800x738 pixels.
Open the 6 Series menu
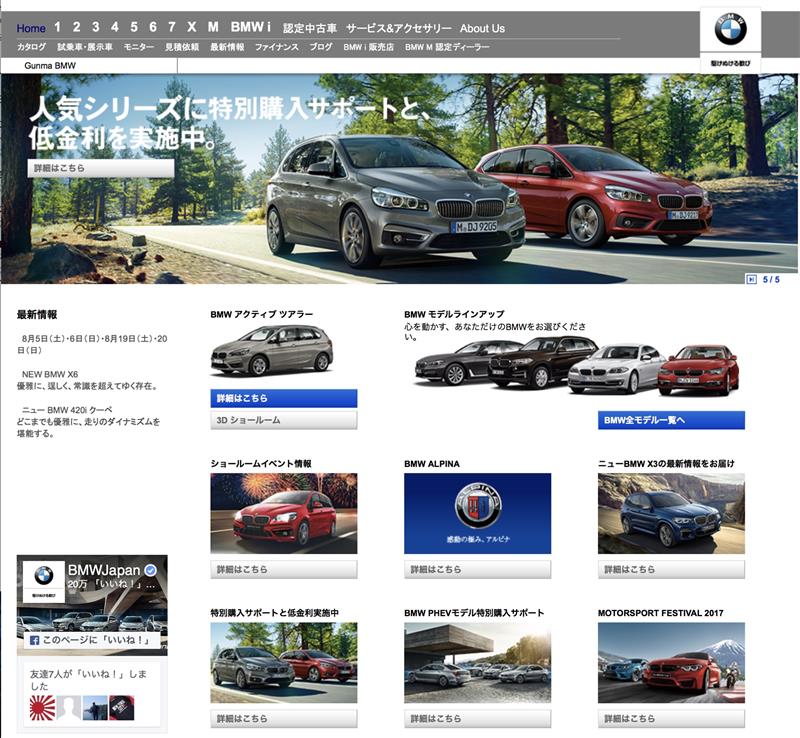point(153,27)
